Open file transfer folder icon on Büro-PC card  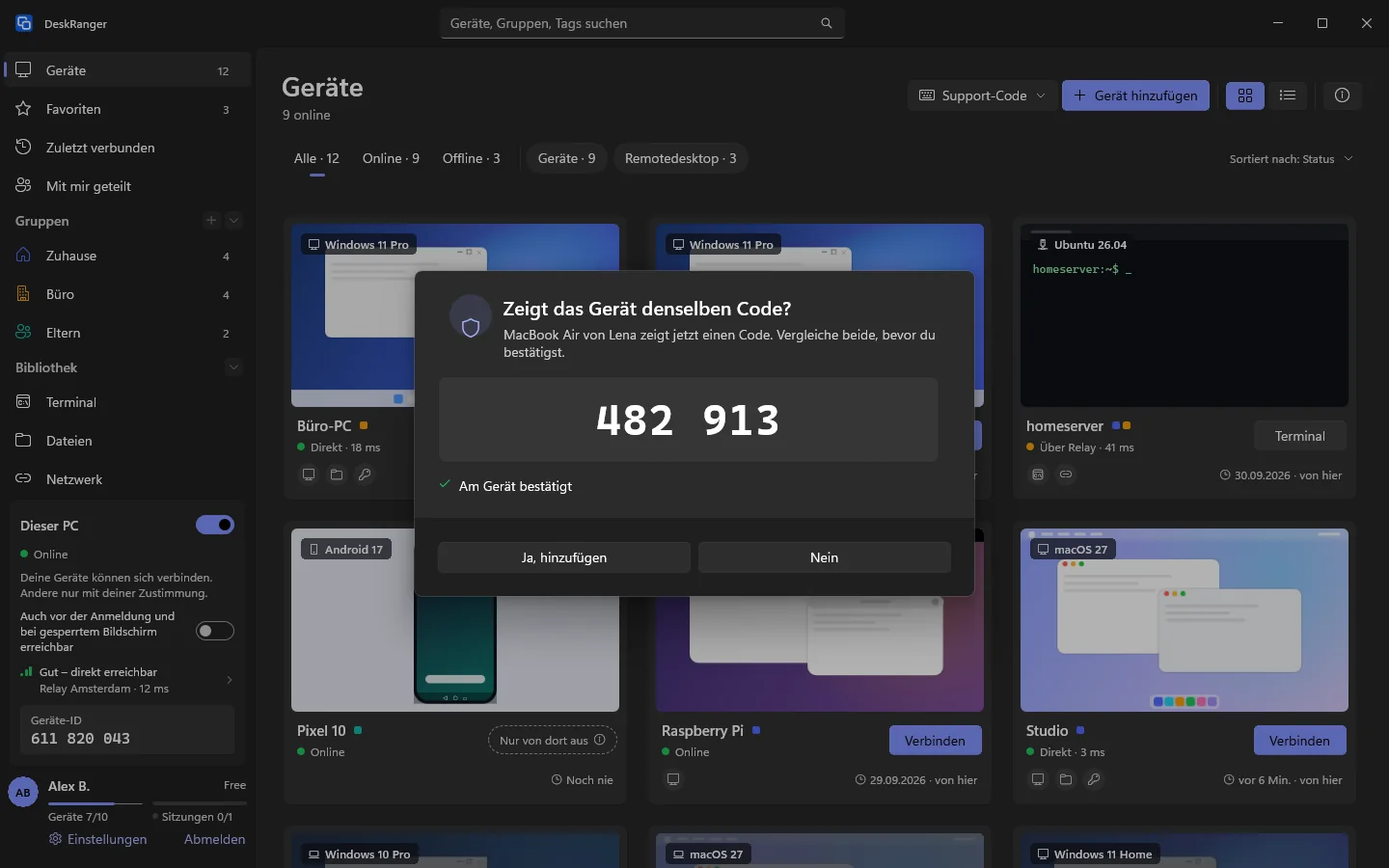(x=337, y=475)
